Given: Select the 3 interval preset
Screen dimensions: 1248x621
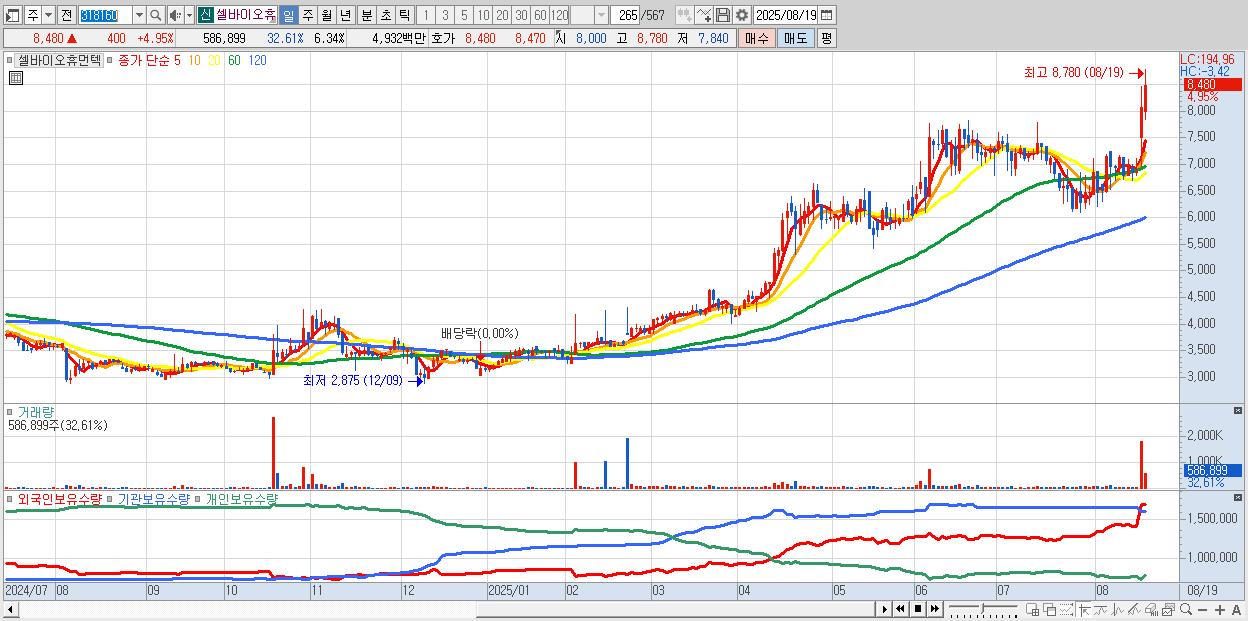Looking at the screenshot, I should pyautogui.click(x=444, y=15).
